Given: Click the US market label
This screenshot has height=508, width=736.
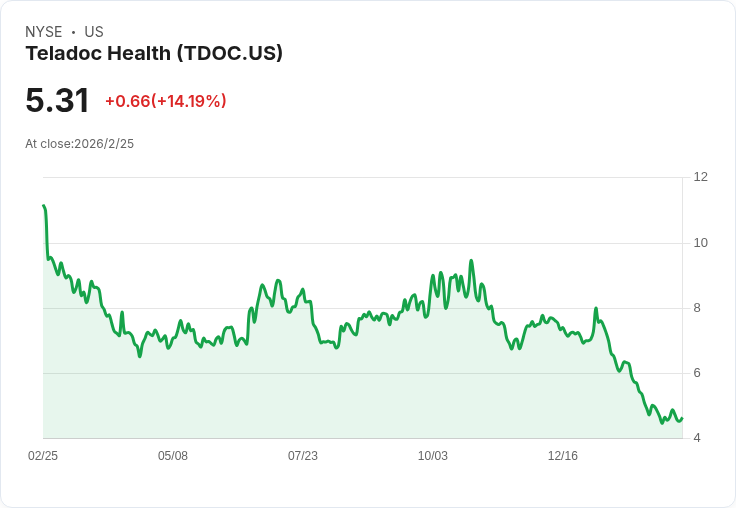Looking at the screenshot, I should click(94, 32).
